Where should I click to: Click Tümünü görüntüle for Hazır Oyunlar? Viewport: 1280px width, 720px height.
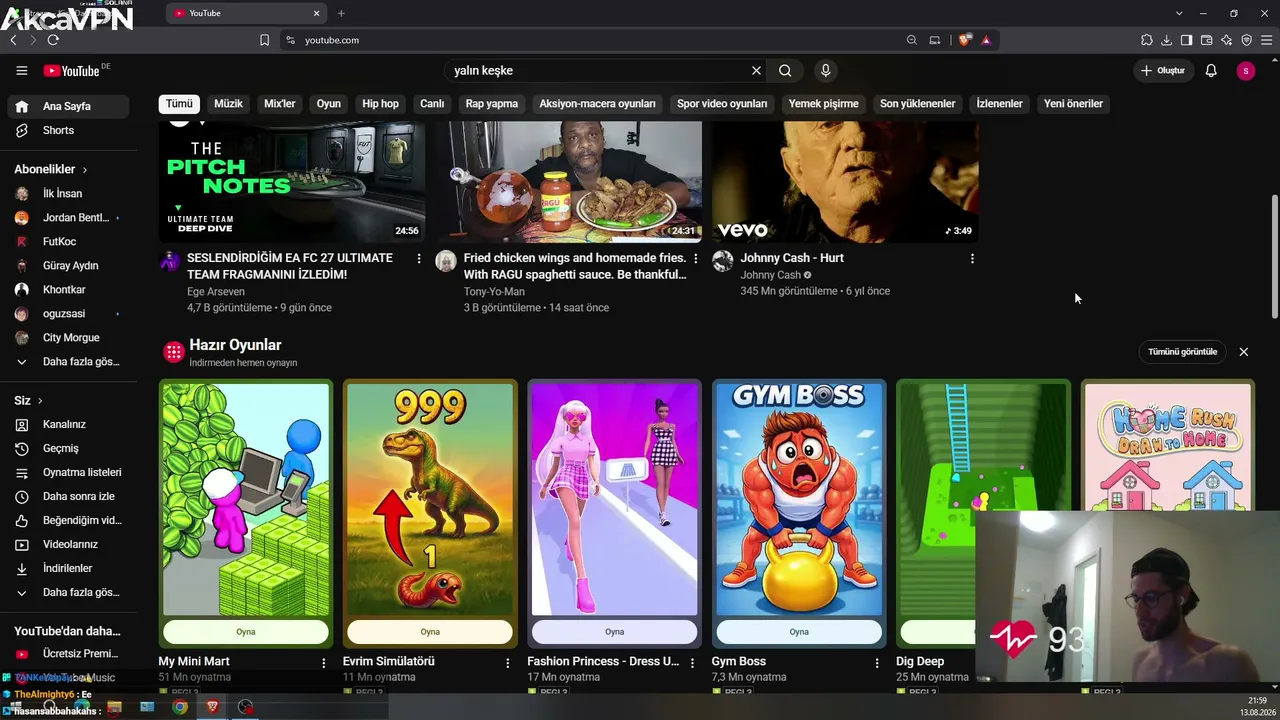click(1183, 352)
